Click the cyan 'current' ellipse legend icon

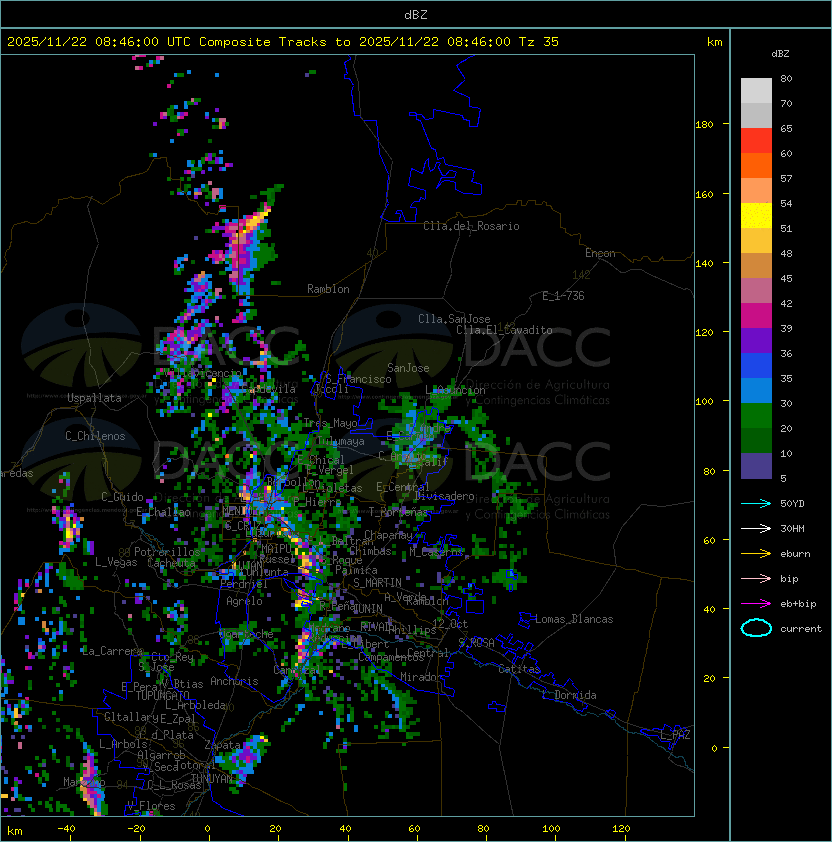[756, 628]
